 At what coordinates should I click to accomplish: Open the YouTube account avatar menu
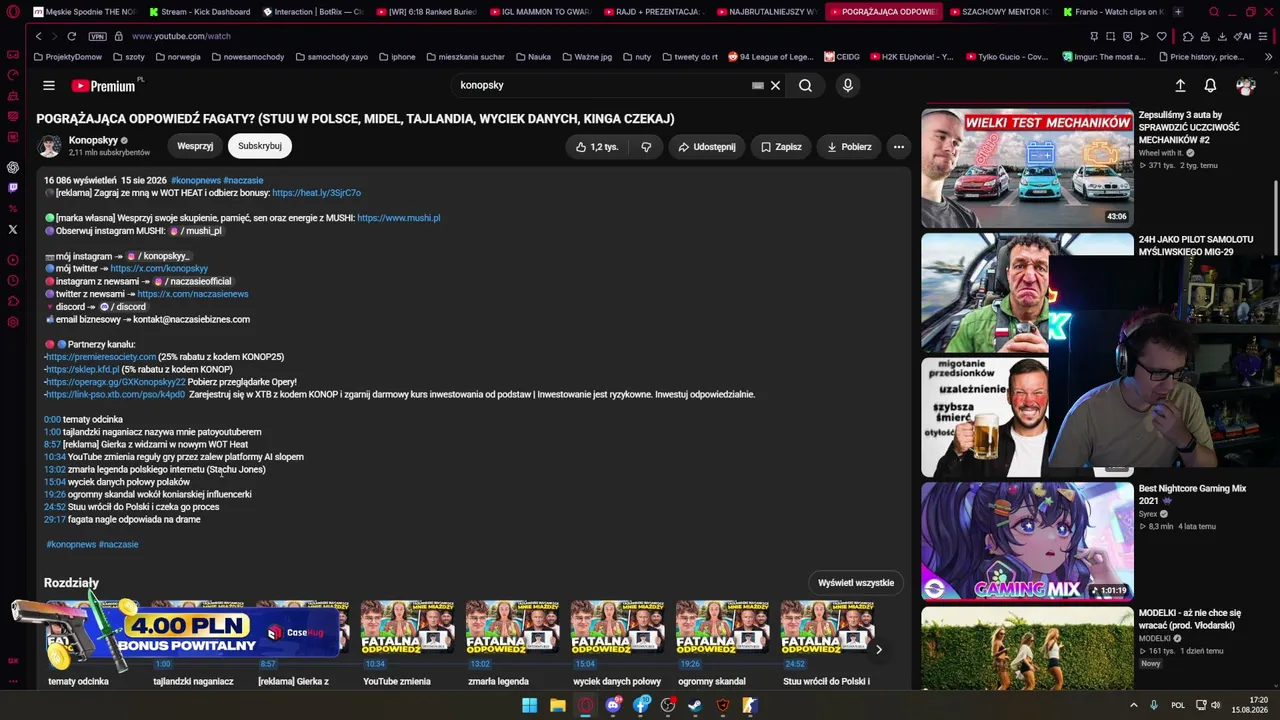point(1245,86)
